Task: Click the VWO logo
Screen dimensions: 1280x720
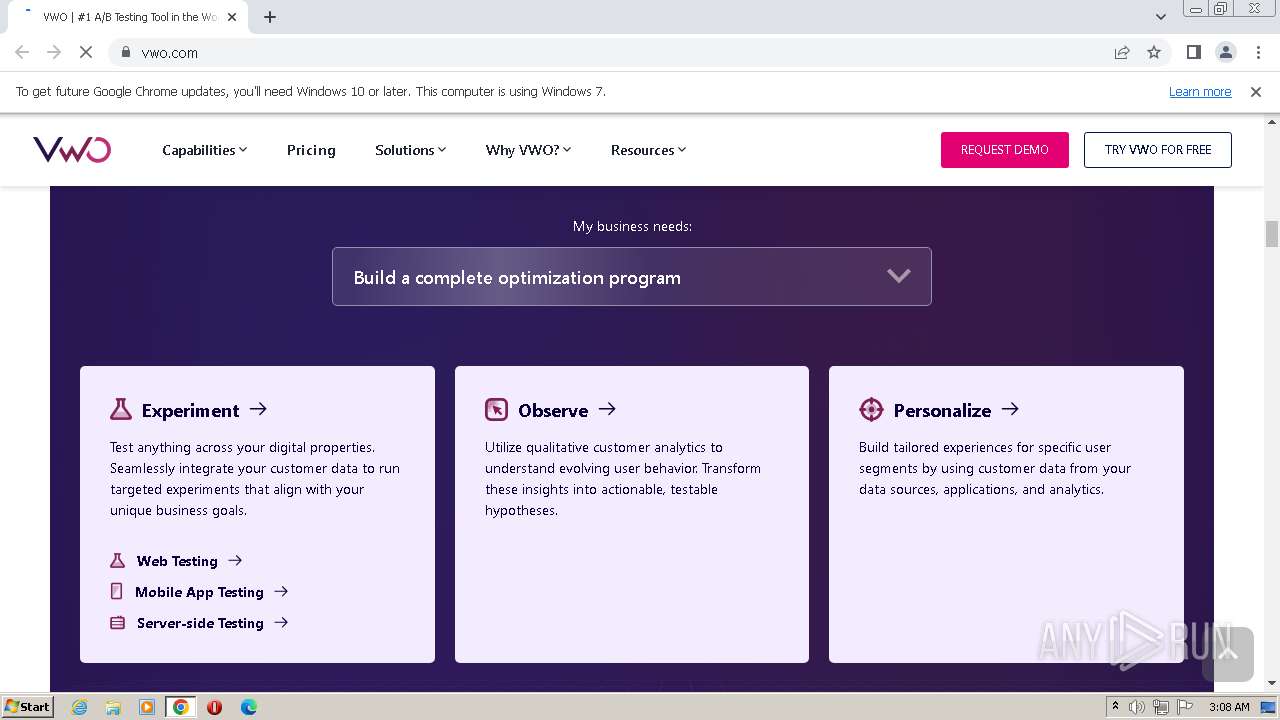Action: pyautogui.click(x=72, y=149)
